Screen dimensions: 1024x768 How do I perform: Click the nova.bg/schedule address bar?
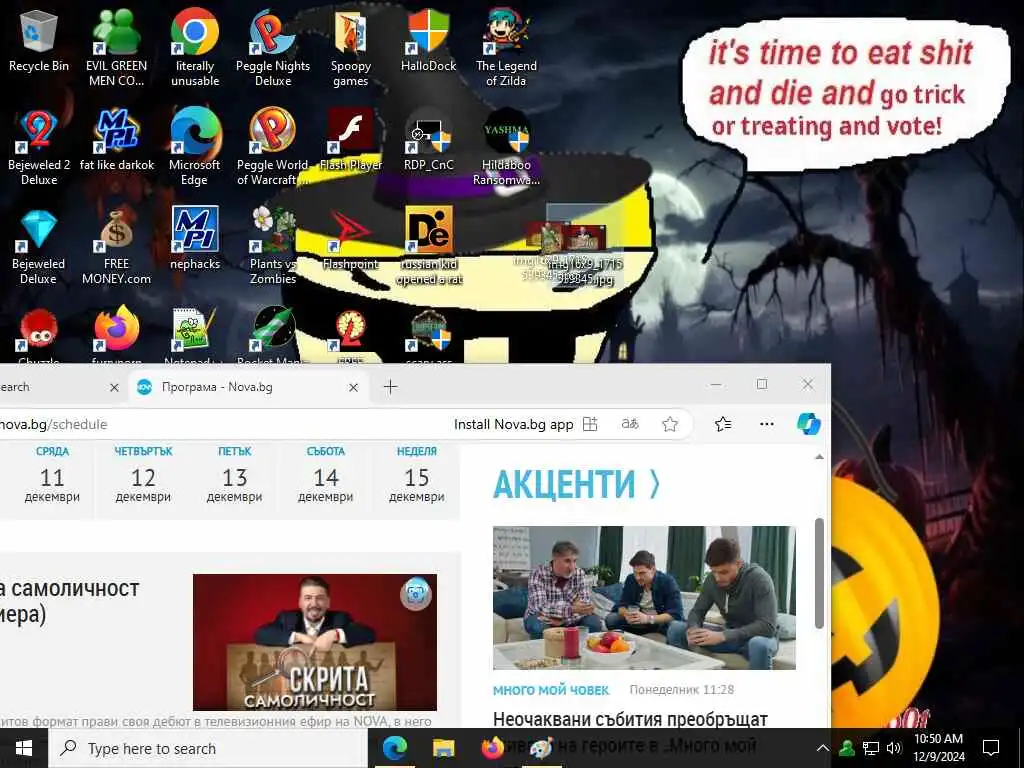(222, 424)
